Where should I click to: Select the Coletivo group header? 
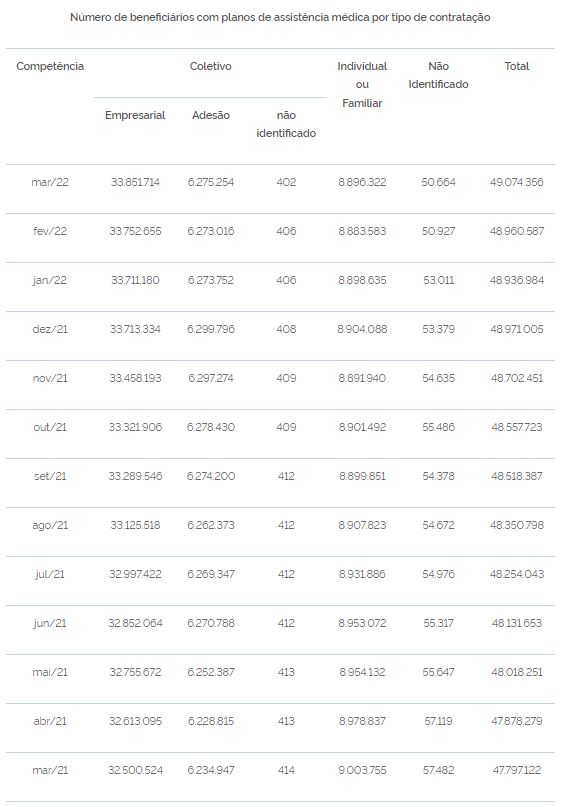pyautogui.click(x=210, y=66)
